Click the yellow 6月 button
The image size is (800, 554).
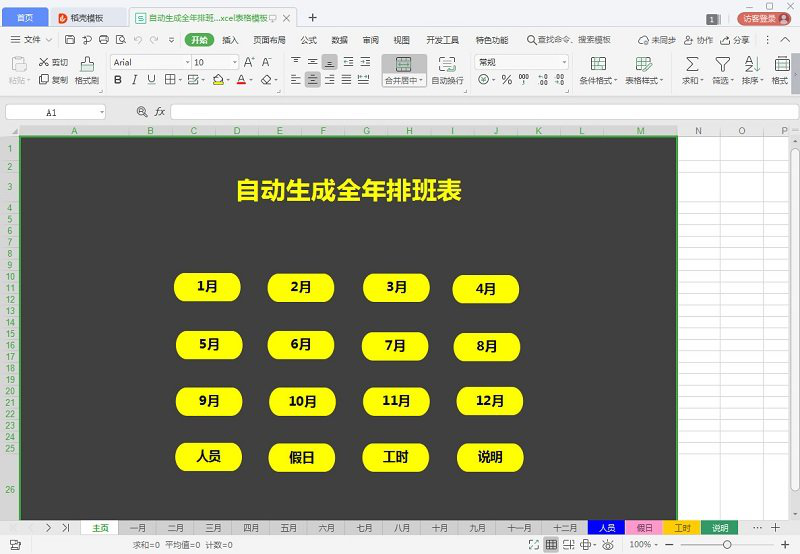(301, 344)
